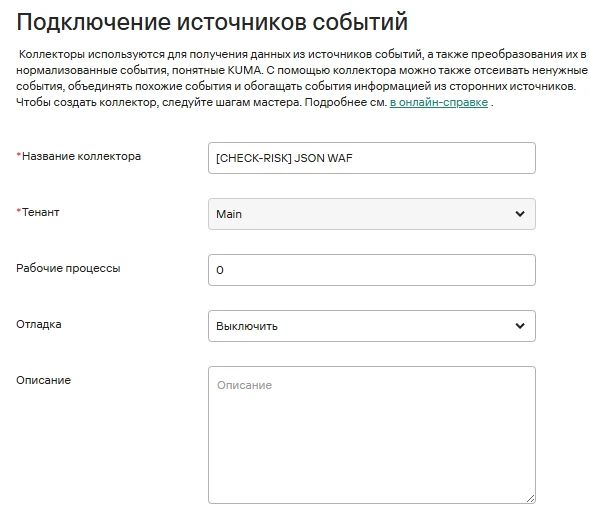
Task: Focus the «Название коллектора» input field
Action: tap(372, 158)
